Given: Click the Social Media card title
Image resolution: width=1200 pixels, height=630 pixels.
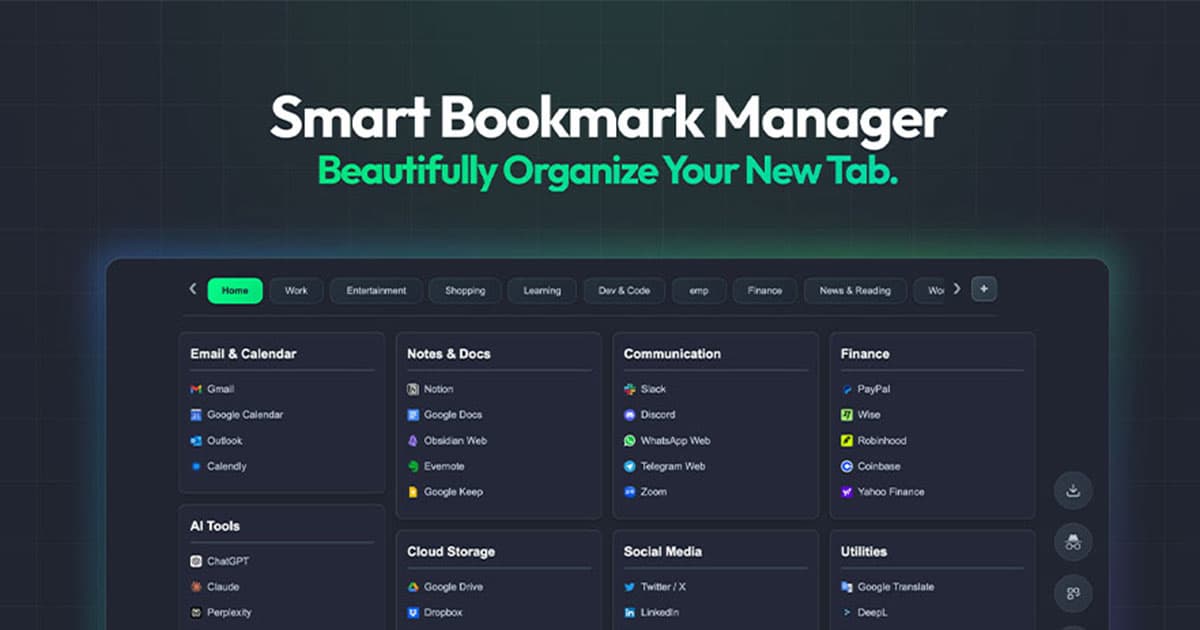Looking at the screenshot, I should click(x=663, y=552).
